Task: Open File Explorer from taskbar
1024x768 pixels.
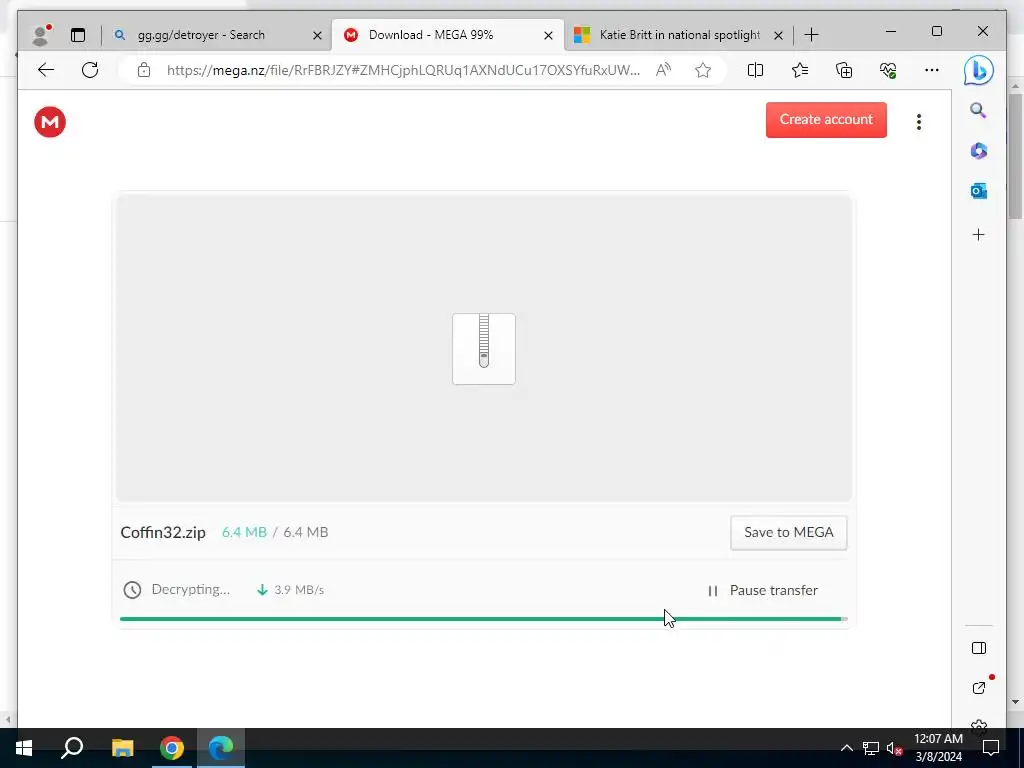Action: (x=122, y=748)
